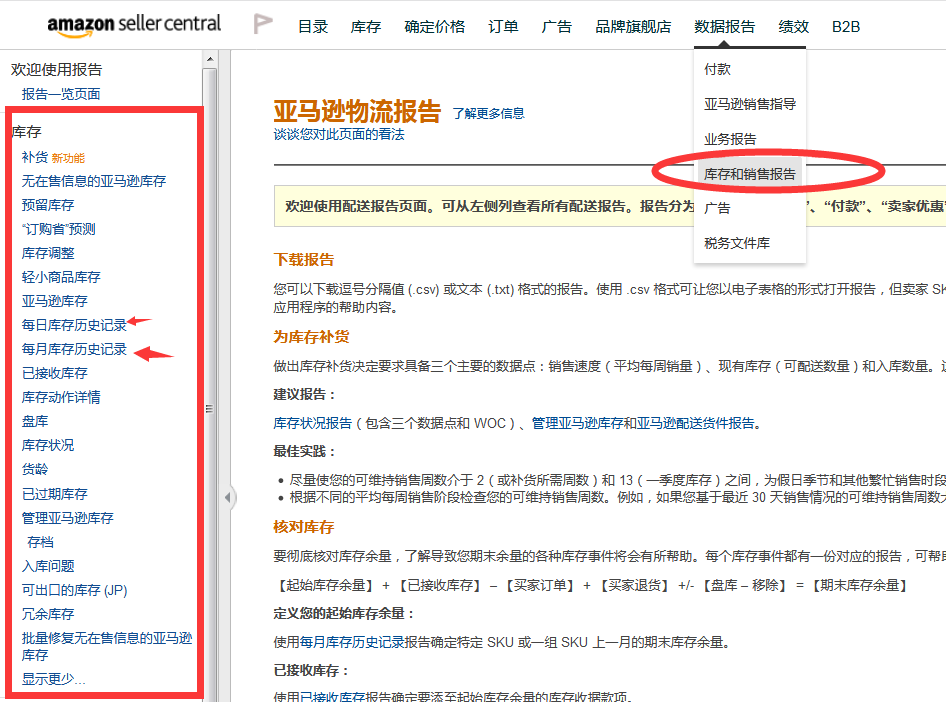Open 税务文件库 from the dropdown

coord(737,243)
